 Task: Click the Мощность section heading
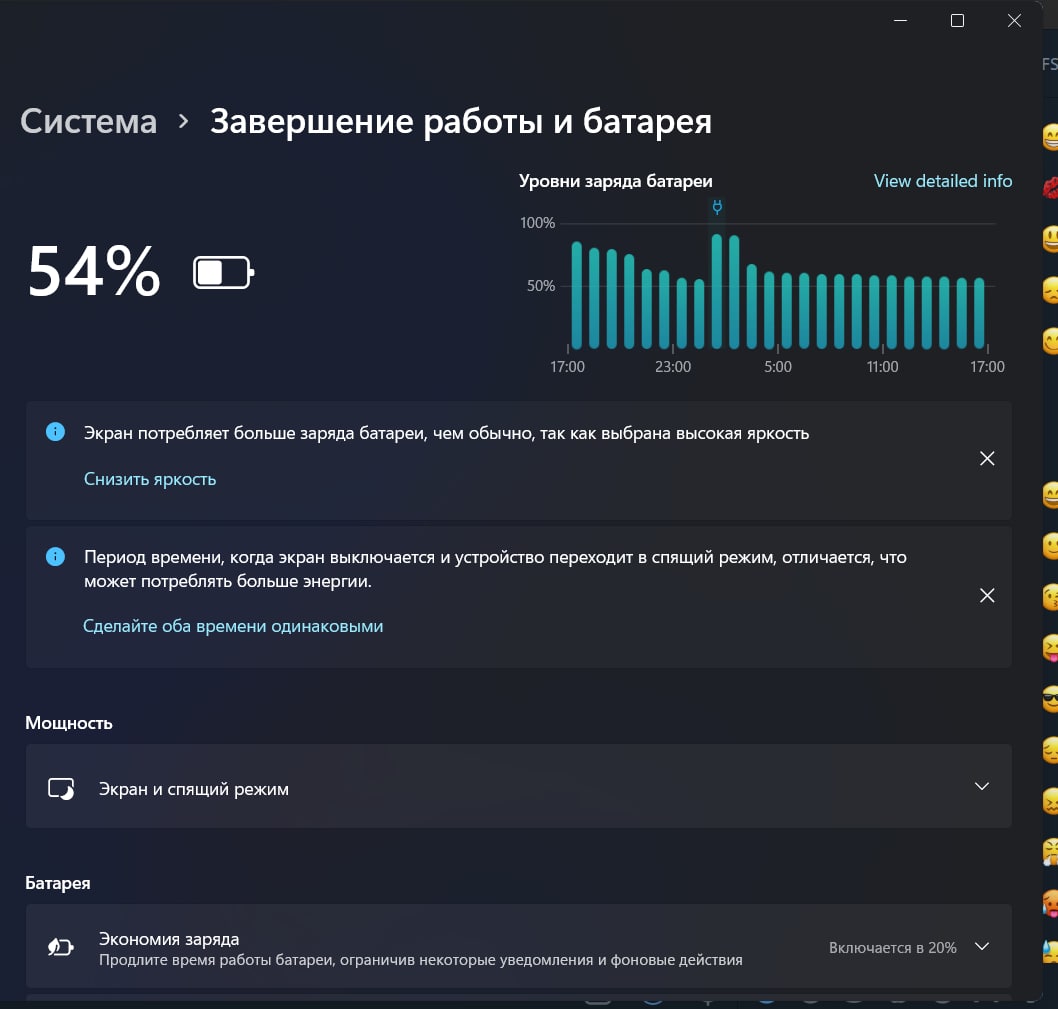(69, 724)
